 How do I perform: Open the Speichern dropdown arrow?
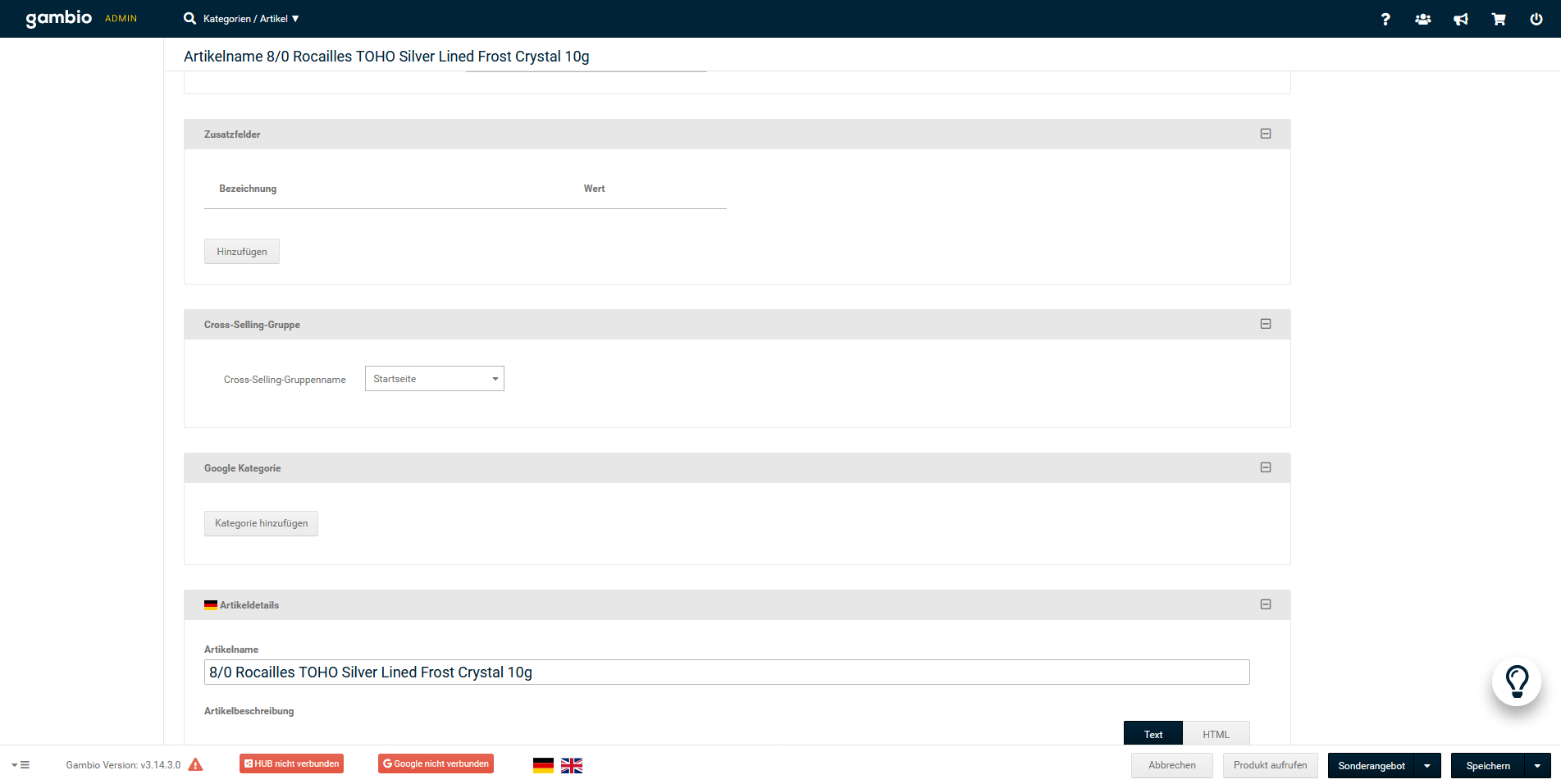tap(1537, 766)
